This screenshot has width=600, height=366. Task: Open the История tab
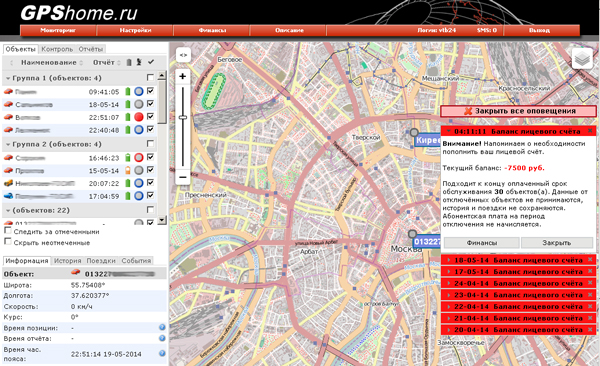[x=67, y=261]
